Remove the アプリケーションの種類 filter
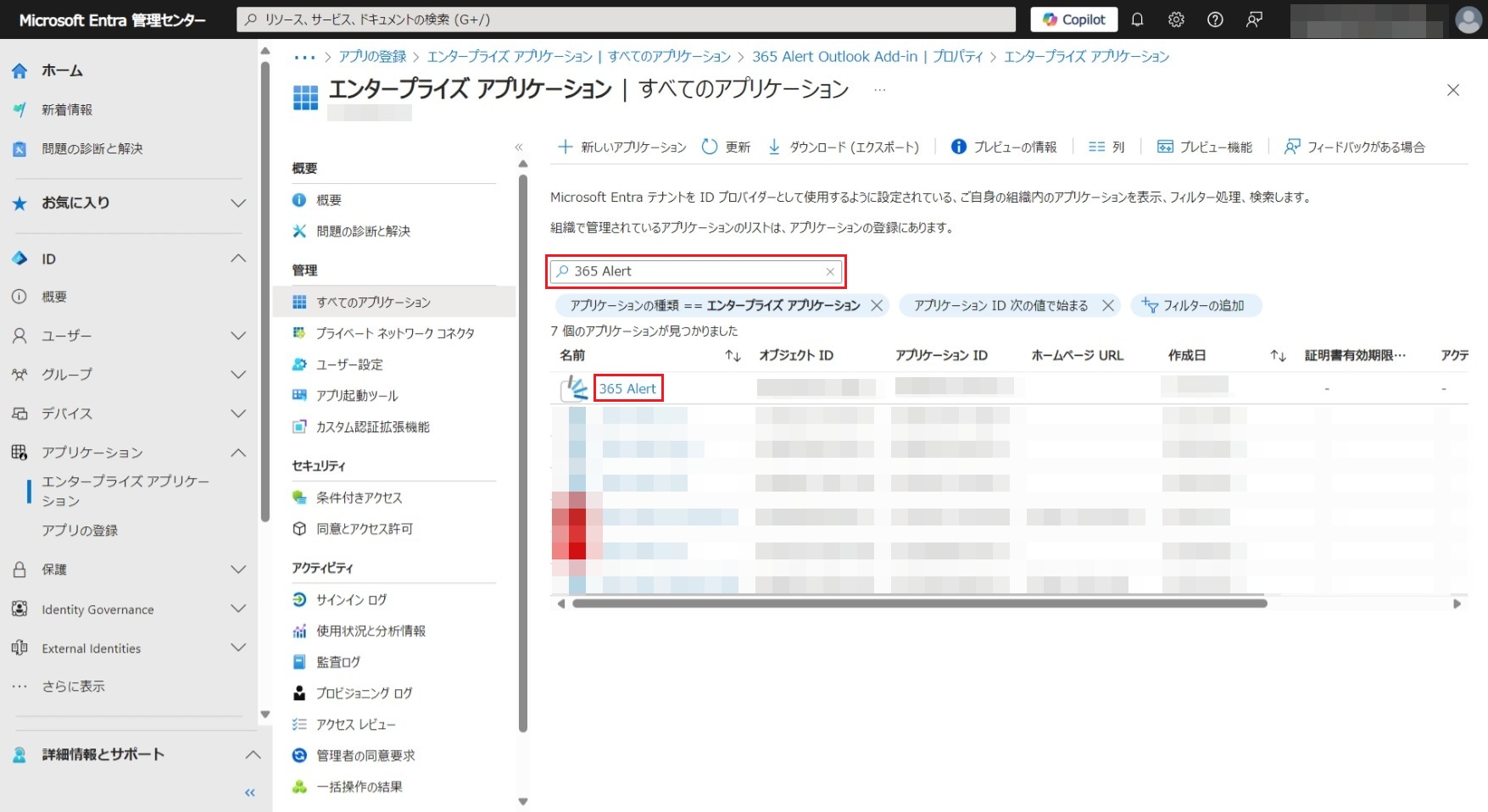 point(877,305)
